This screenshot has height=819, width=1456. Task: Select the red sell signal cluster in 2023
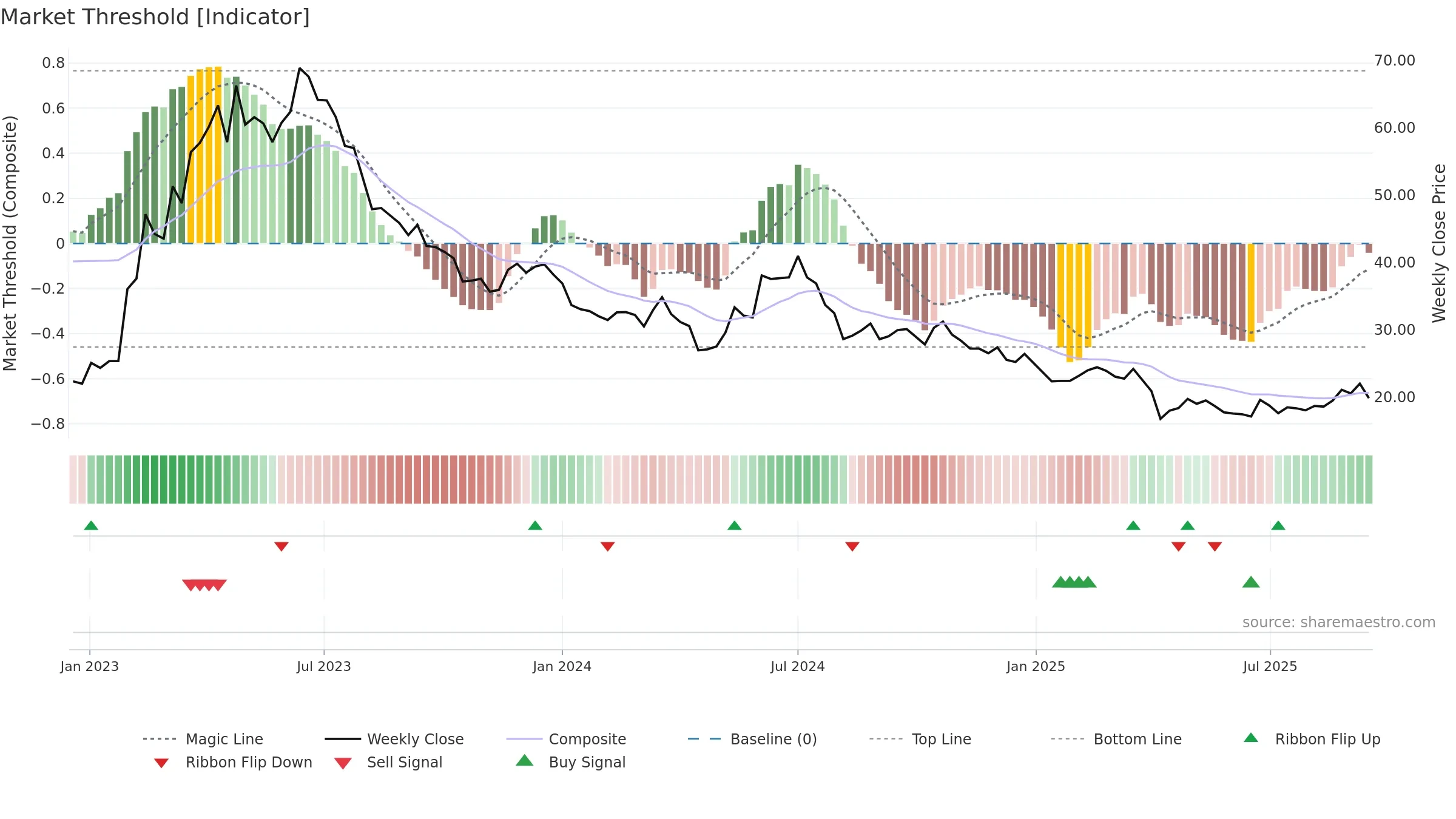click(204, 585)
